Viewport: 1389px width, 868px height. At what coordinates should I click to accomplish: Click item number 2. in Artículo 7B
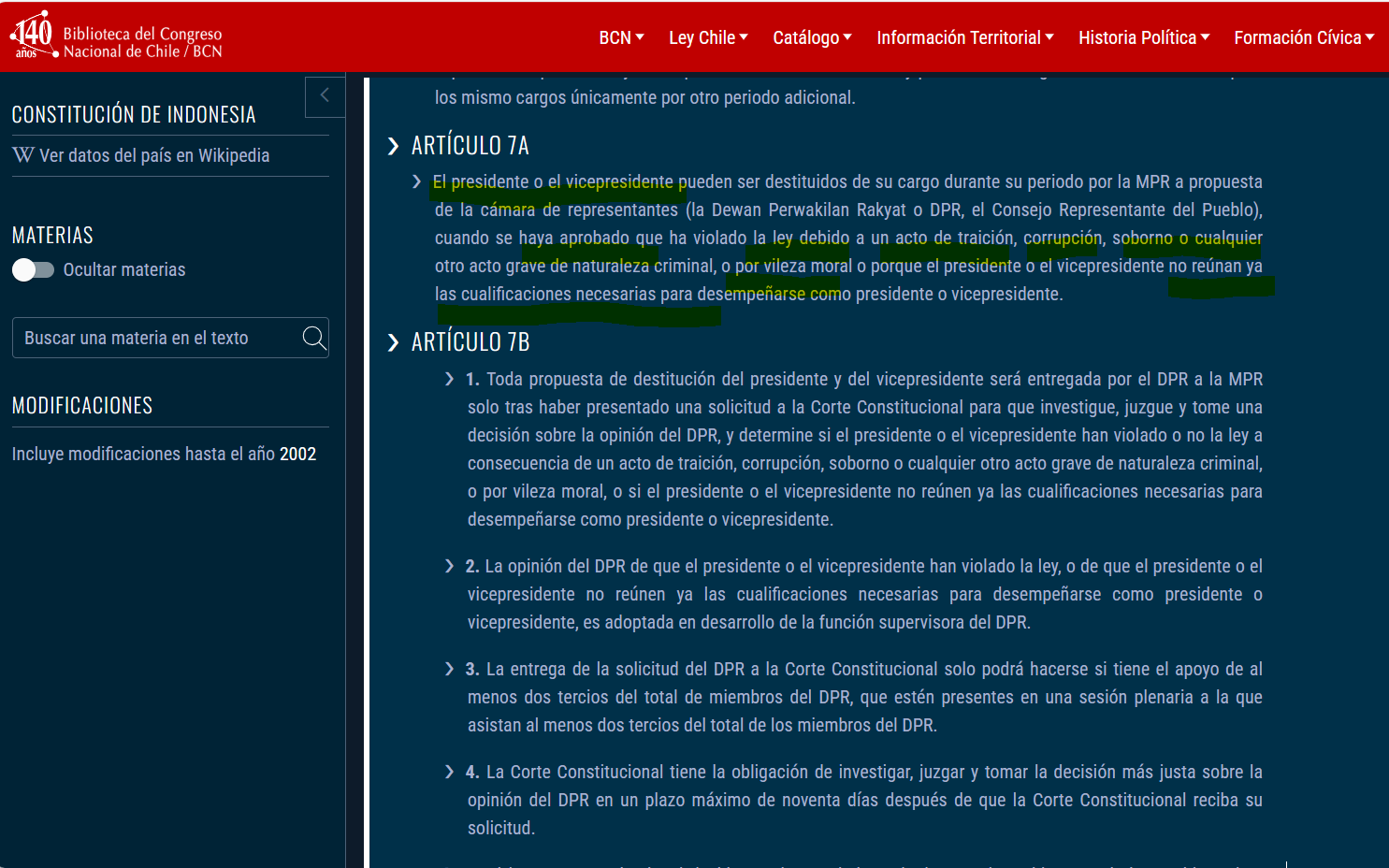pyautogui.click(x=472, y=566)
